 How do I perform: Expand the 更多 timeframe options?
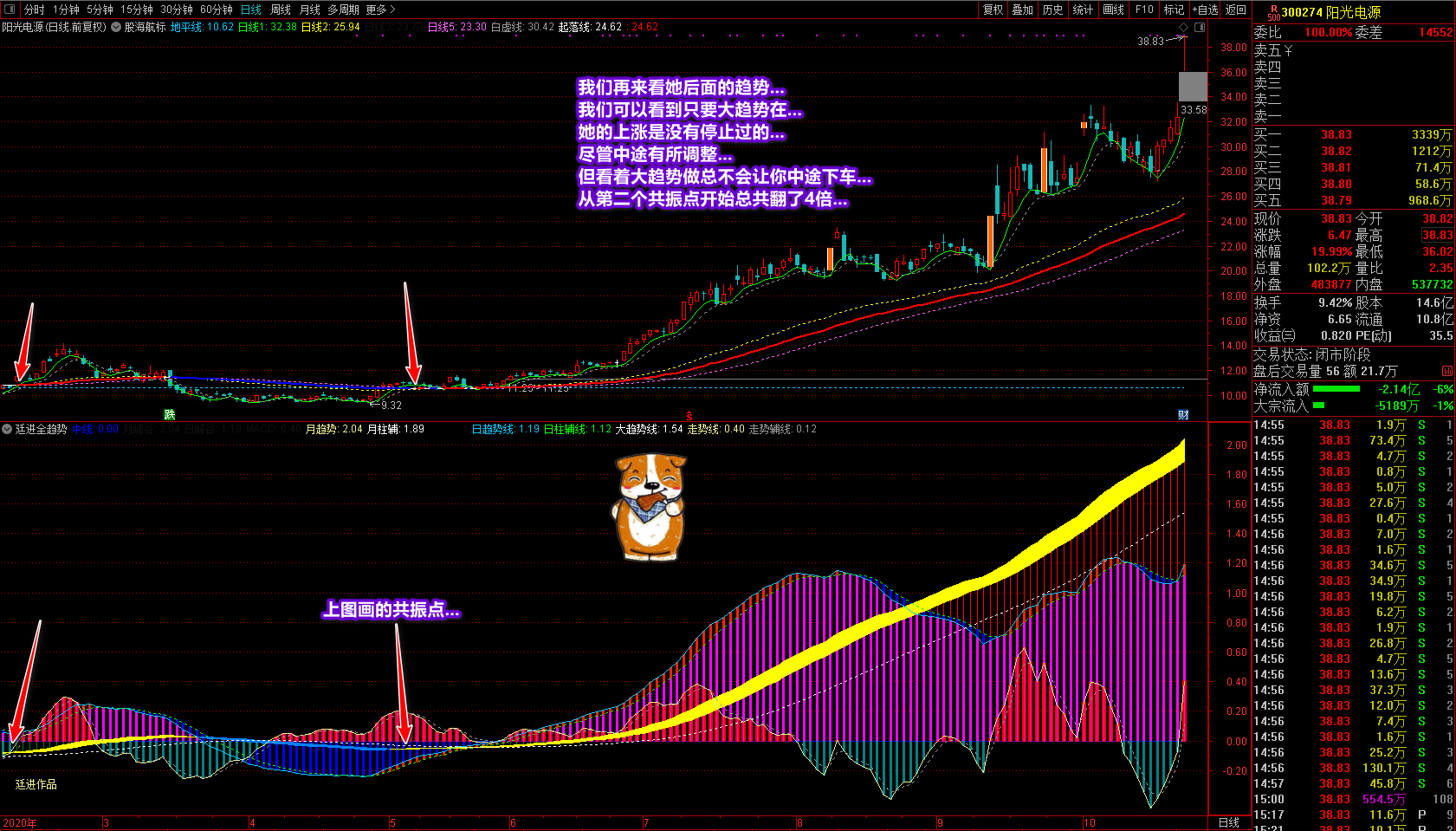(x=380, y=10)
